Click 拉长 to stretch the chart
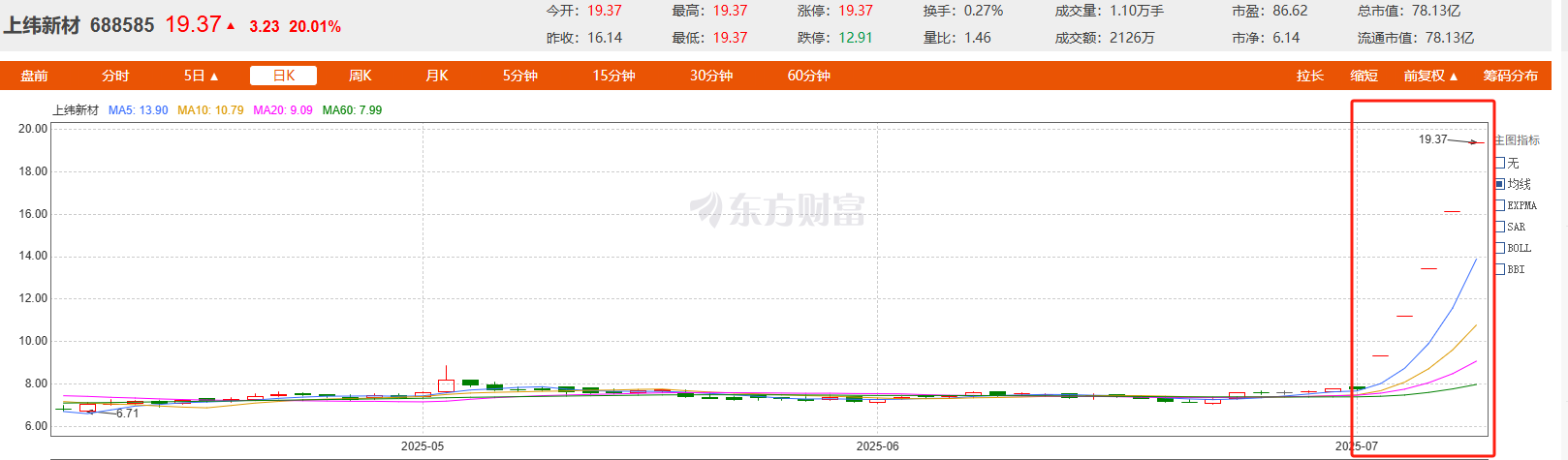 pos(1310,76)
